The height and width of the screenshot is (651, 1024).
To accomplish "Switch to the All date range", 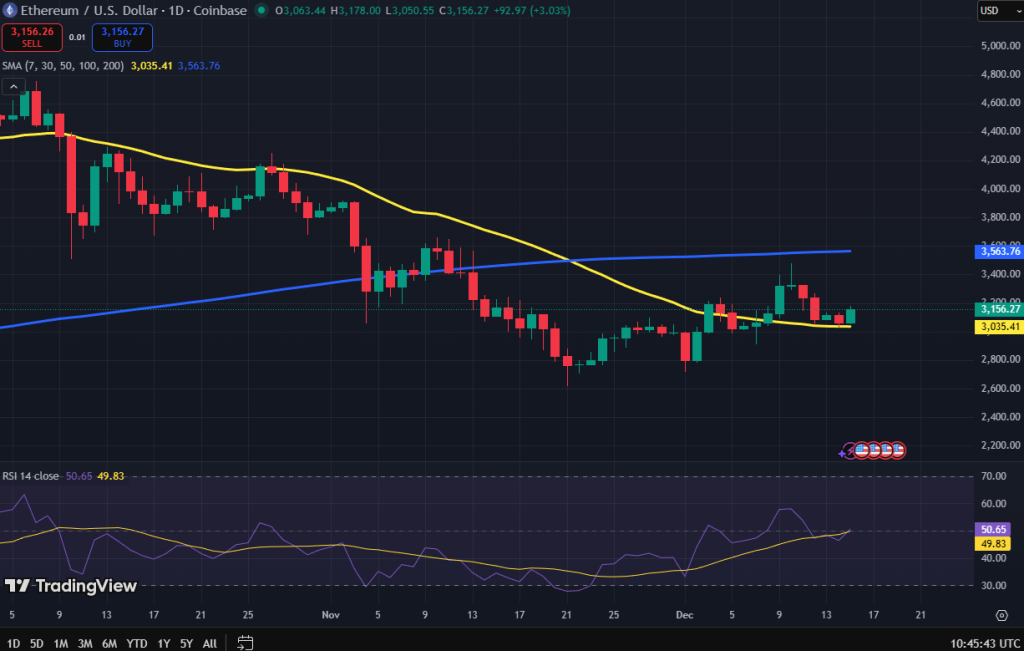I will point(210,643).
